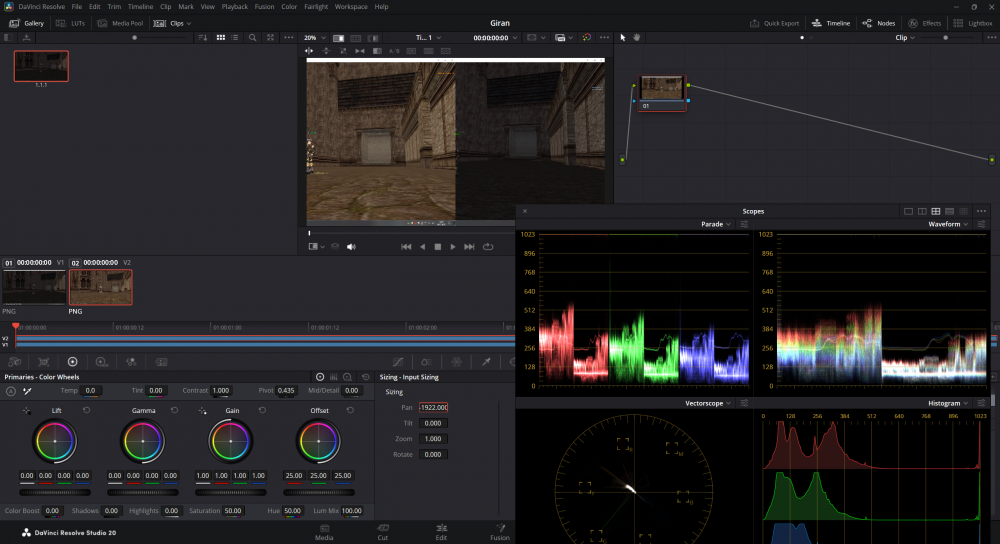Open the viewer zoom 20% dropdown
1000x544 pixels.
pos(314,38)
